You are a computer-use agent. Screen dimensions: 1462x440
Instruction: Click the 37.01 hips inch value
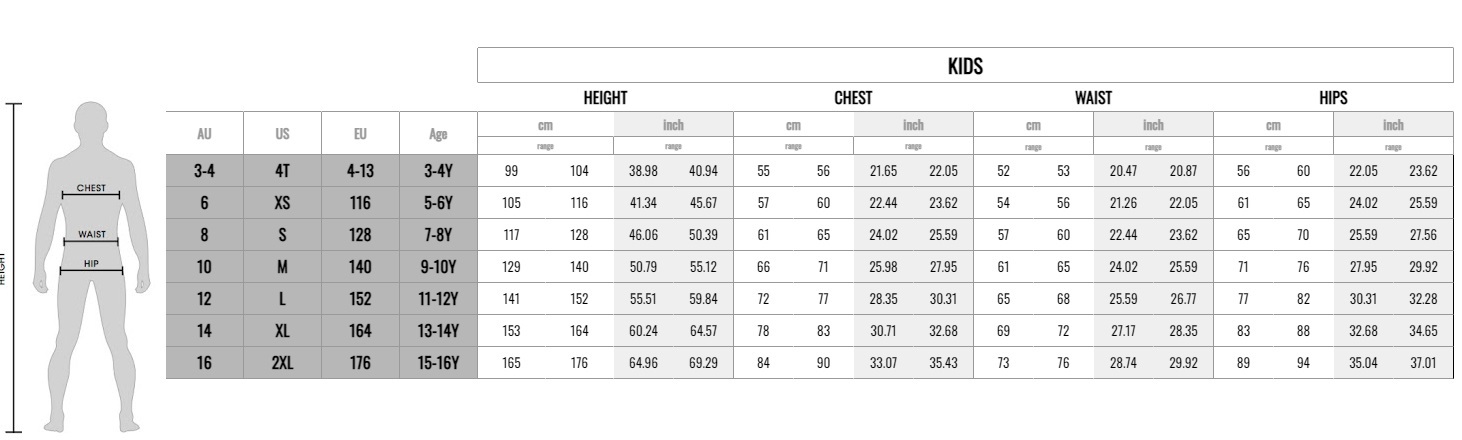coord(1423,363)
